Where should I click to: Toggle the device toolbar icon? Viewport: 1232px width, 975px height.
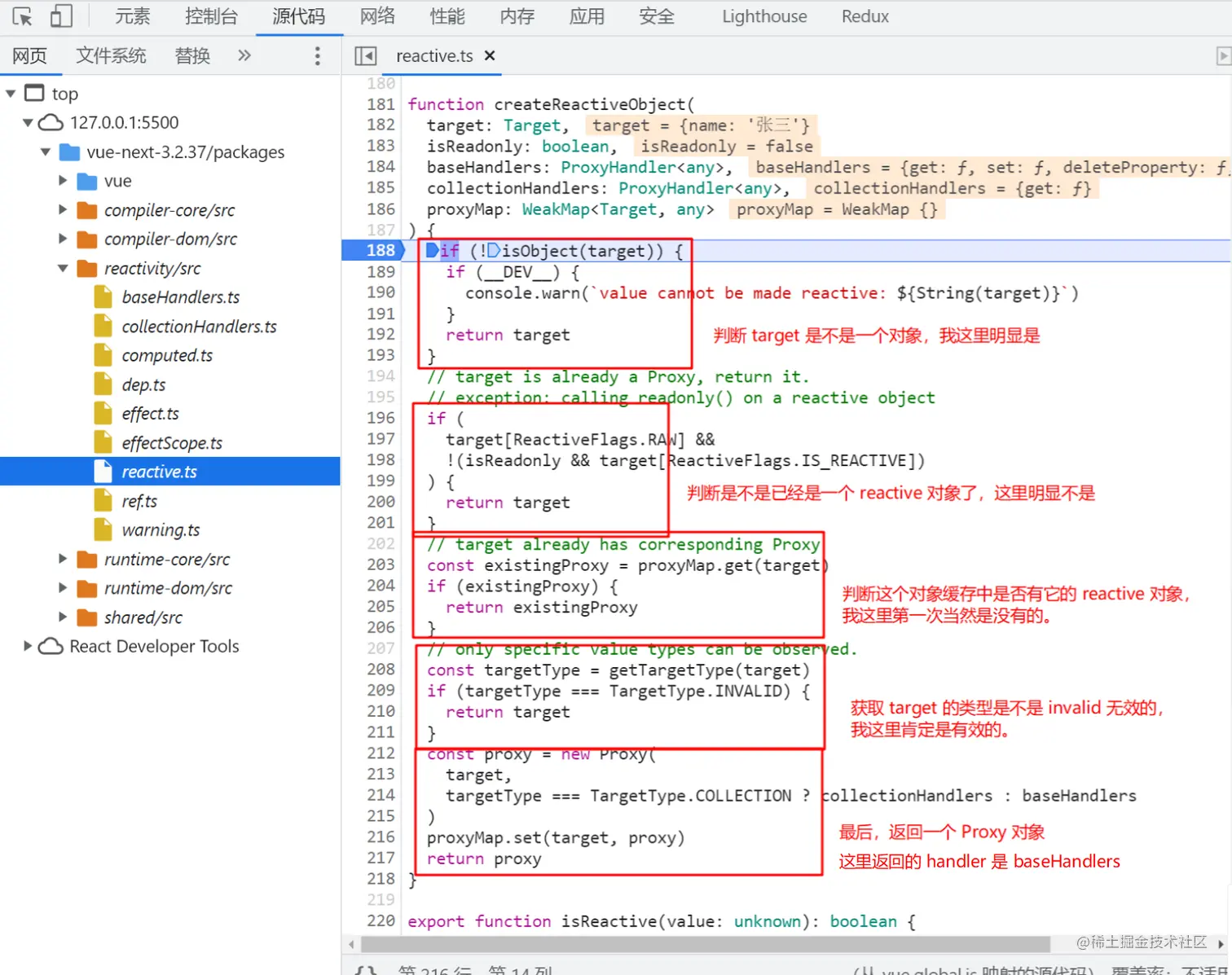tap(61, 16)
